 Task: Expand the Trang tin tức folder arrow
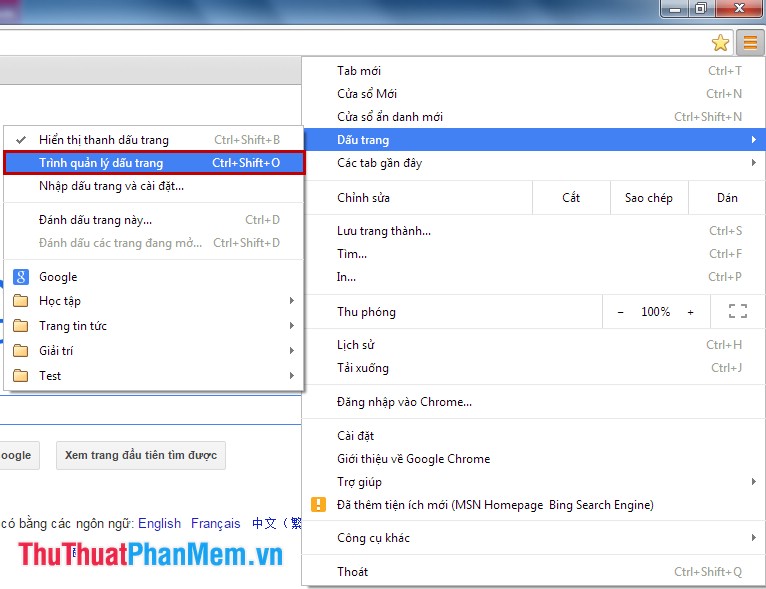click(x=292, y=325)
